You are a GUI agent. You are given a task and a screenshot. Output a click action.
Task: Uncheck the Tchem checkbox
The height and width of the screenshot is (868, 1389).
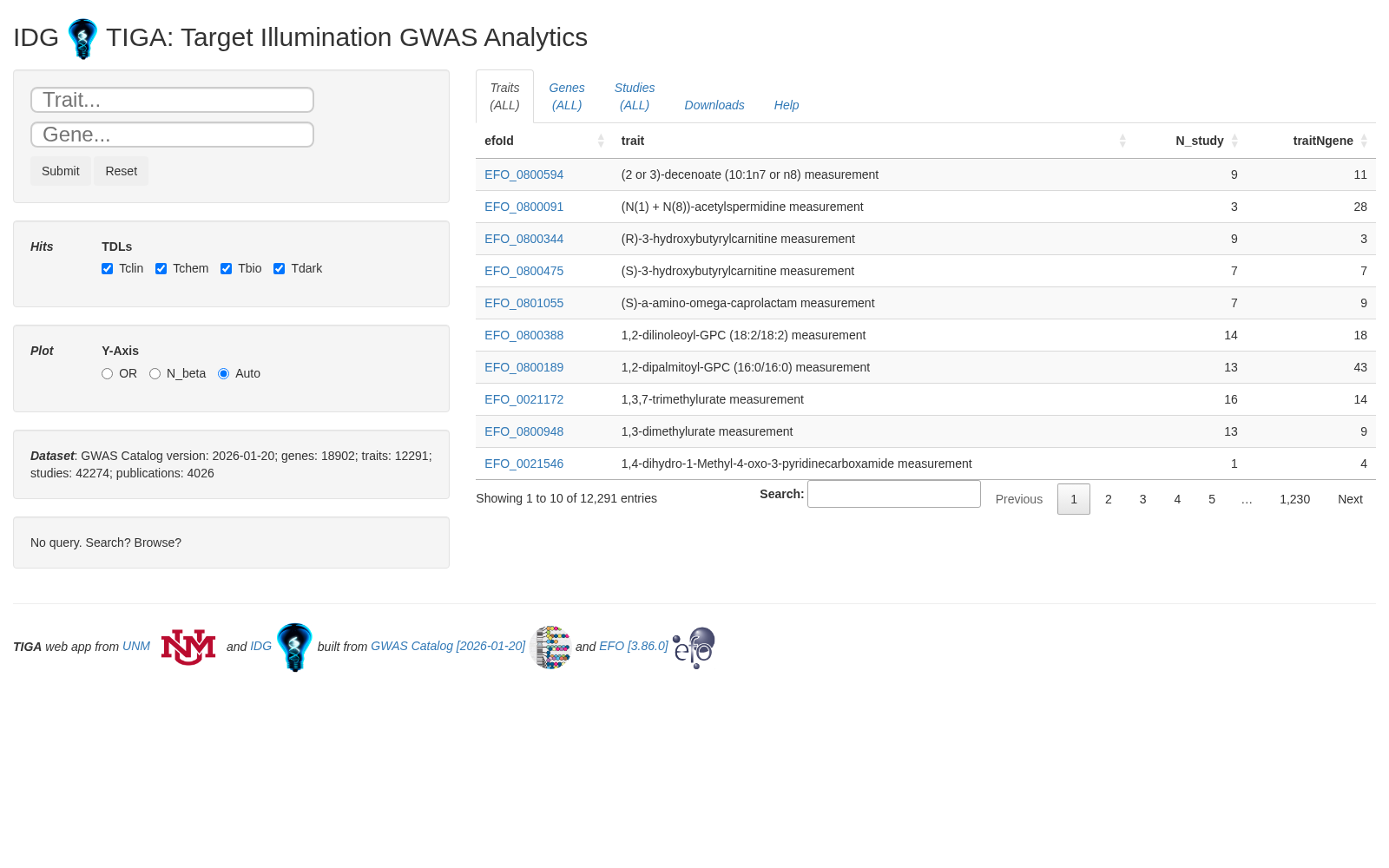pos(161,269)
